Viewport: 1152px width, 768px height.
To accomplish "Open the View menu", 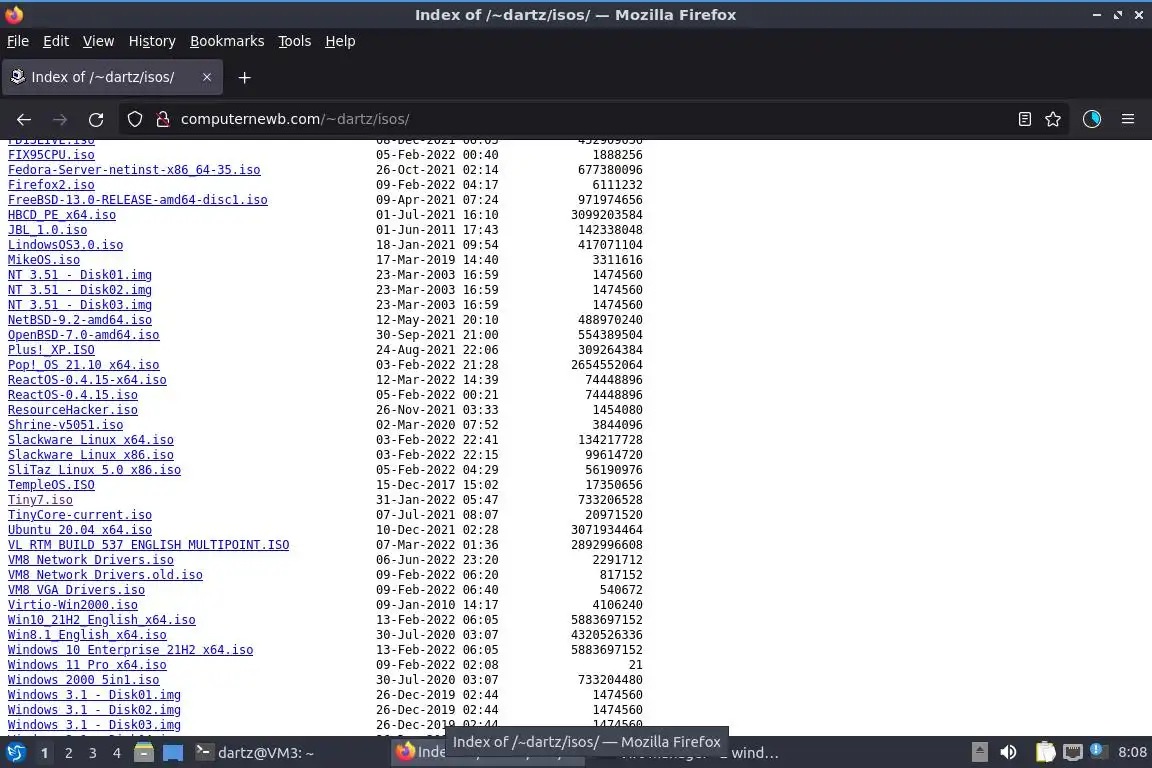I will pyautogui.click(x=98, y=41).
